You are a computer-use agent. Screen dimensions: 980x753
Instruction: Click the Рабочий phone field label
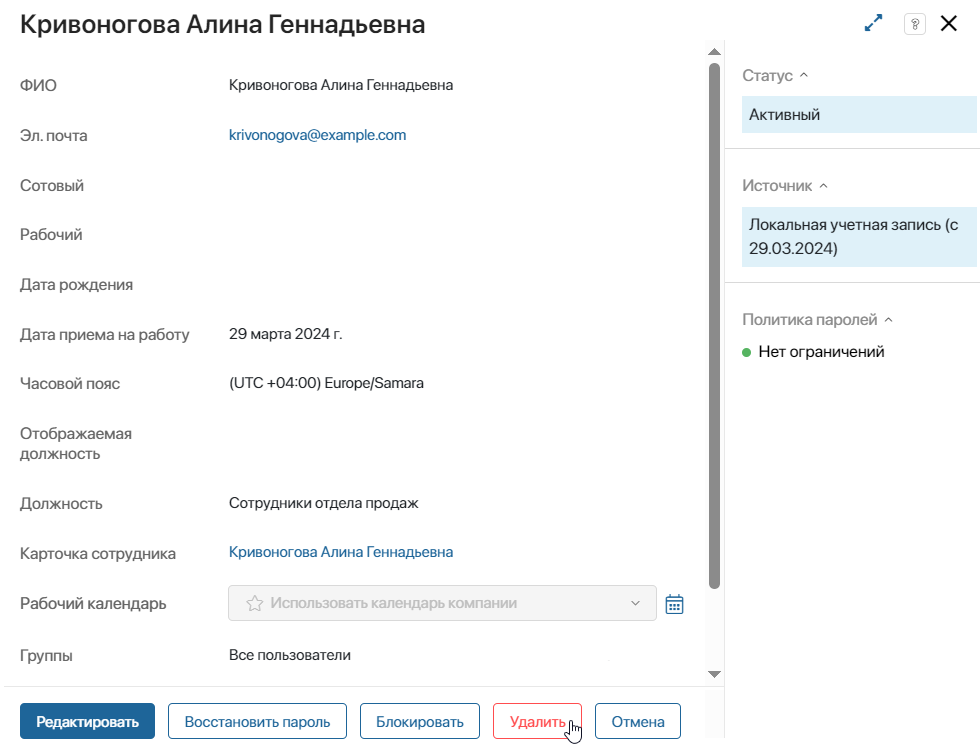[51, 234]
